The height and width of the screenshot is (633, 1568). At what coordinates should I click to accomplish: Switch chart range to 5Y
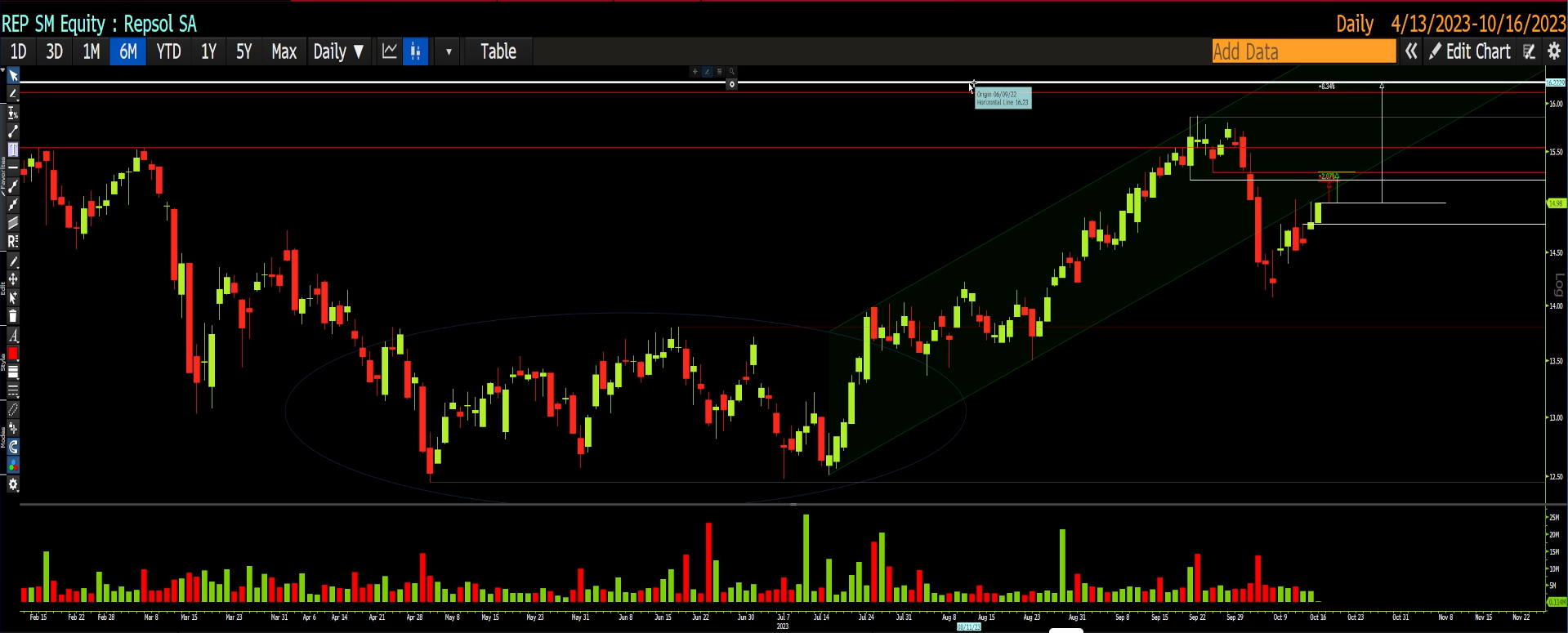tap(243, 51)
